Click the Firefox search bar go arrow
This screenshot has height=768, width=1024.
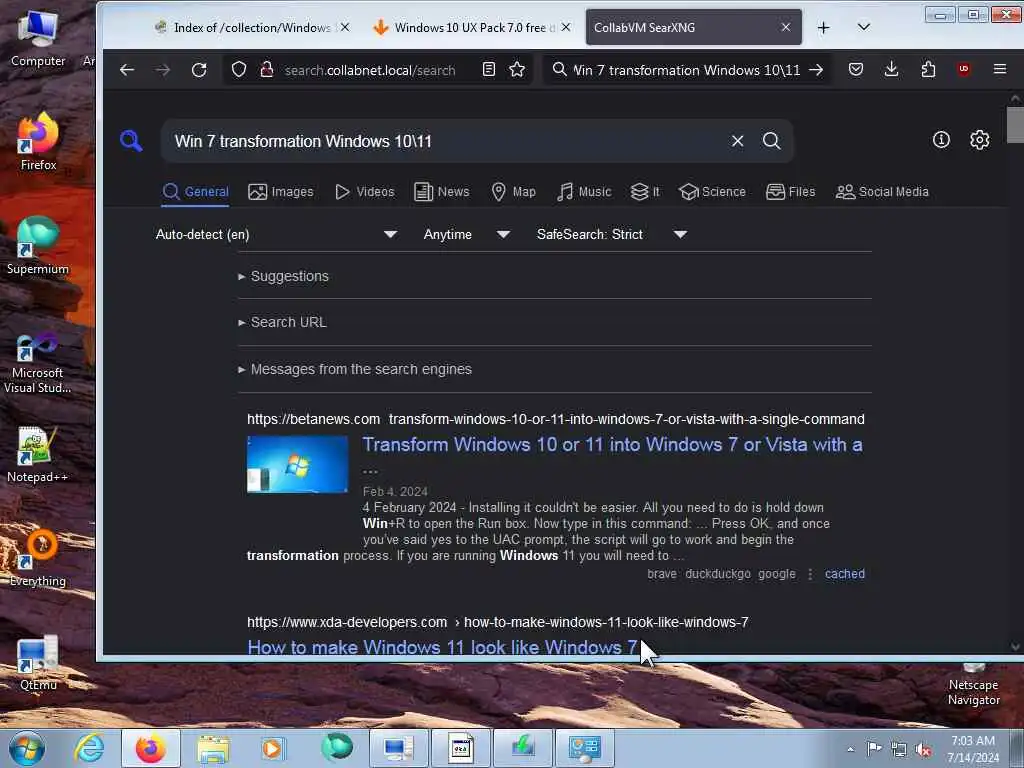click(816, 70)
